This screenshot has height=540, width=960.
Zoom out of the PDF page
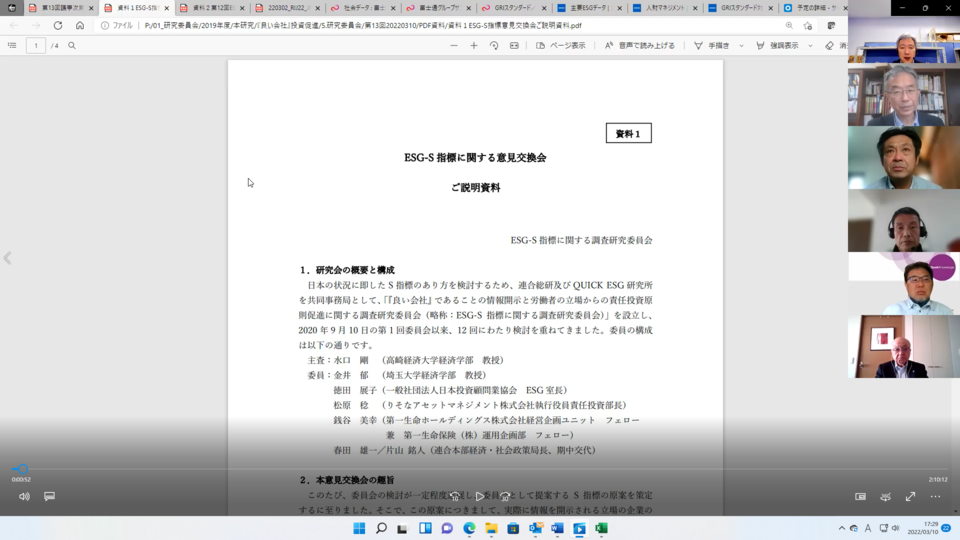pos(454,45)
